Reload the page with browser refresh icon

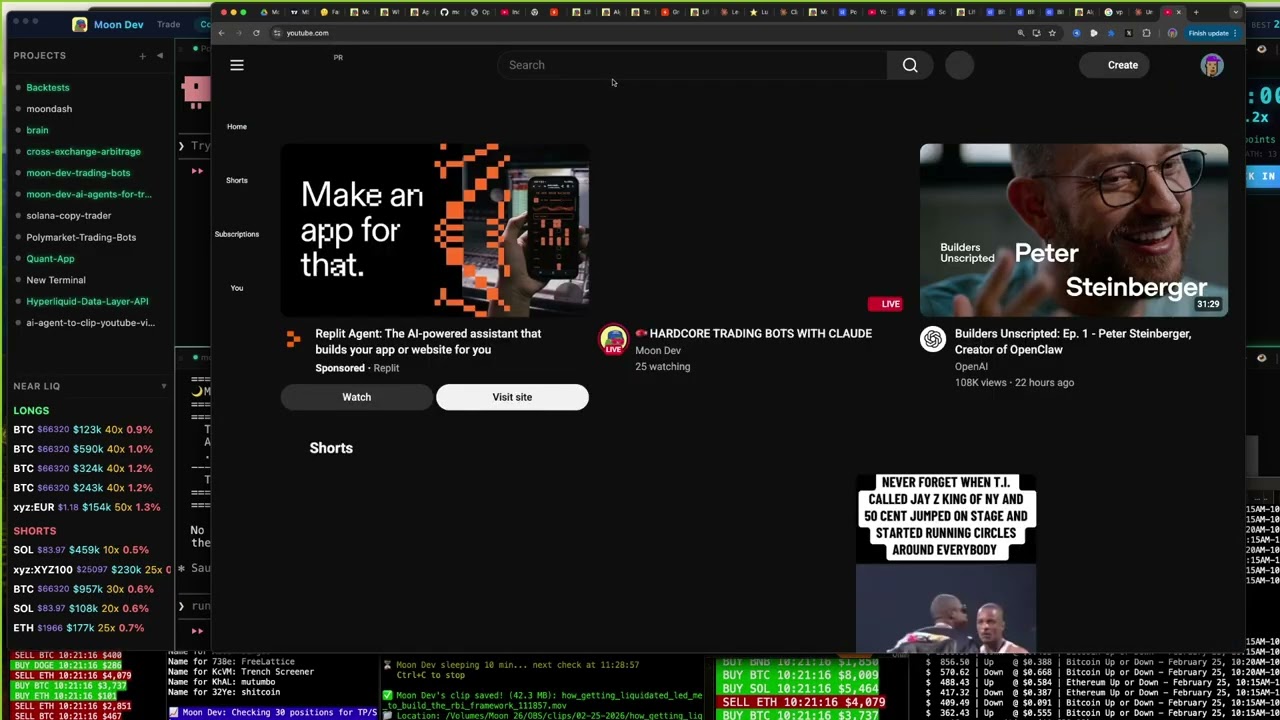click(256, 33)
